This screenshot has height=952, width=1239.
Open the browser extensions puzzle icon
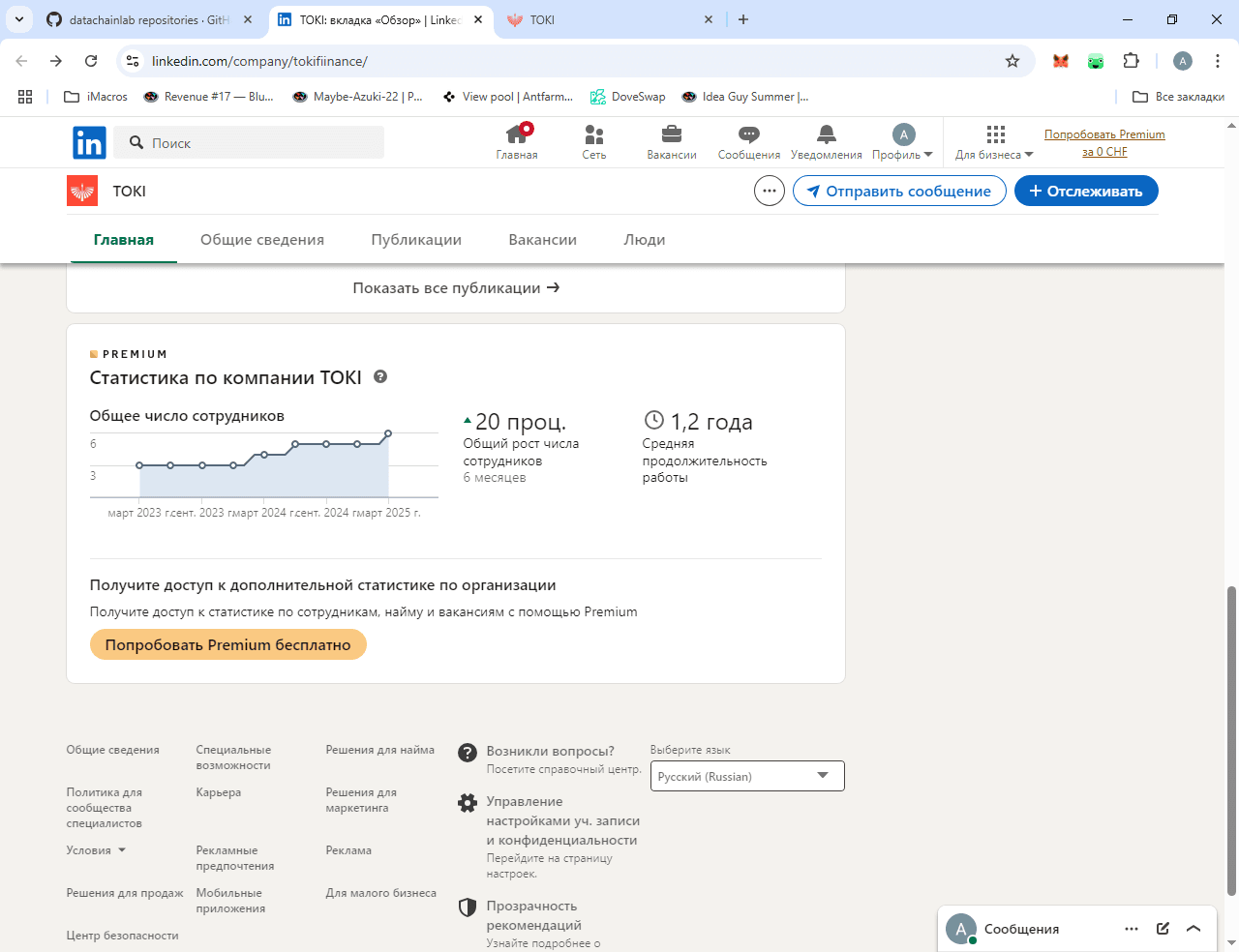1131,61
